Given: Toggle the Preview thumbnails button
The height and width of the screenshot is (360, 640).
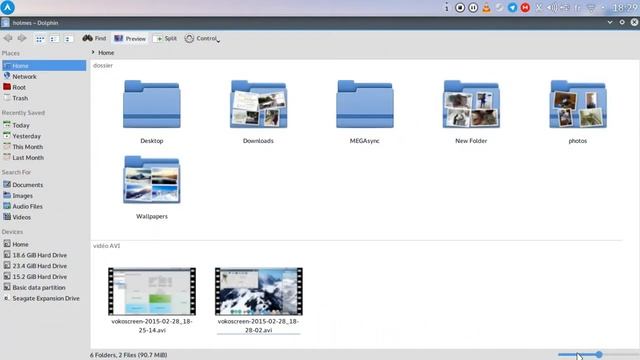Looking at the screenshot, I should click(130, 38).
